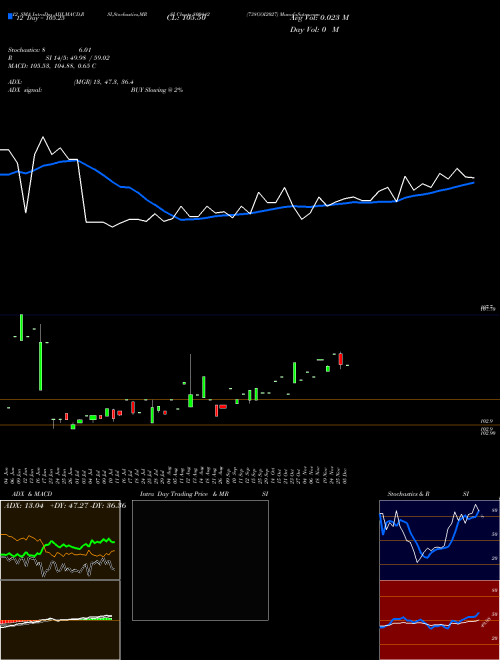Click the blue Stochastics chart panel
Image resolution: width=500 pixels, height=660 pixels.
point(439,540)
